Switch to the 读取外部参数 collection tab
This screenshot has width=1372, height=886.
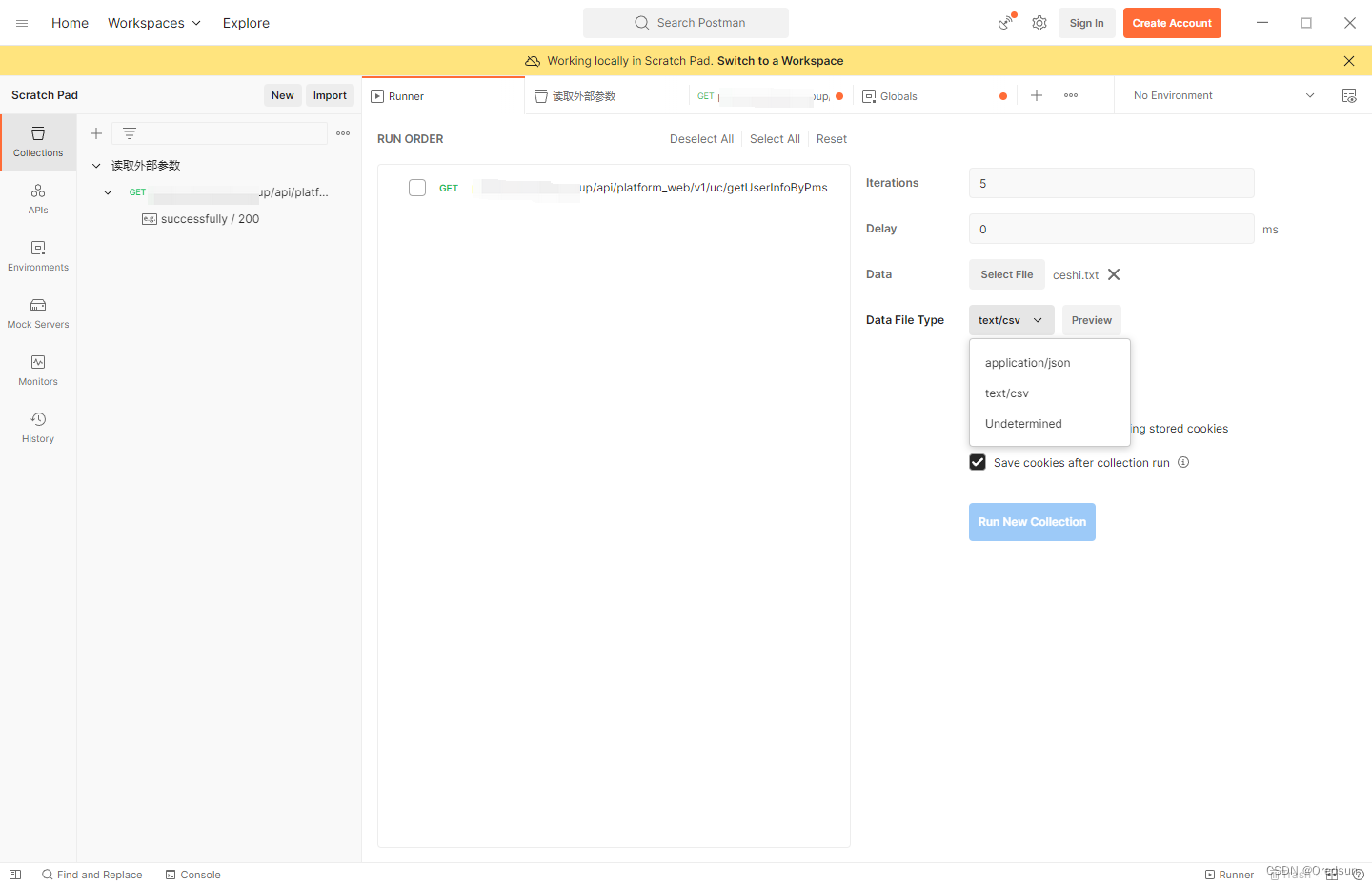tap(606, 96)
